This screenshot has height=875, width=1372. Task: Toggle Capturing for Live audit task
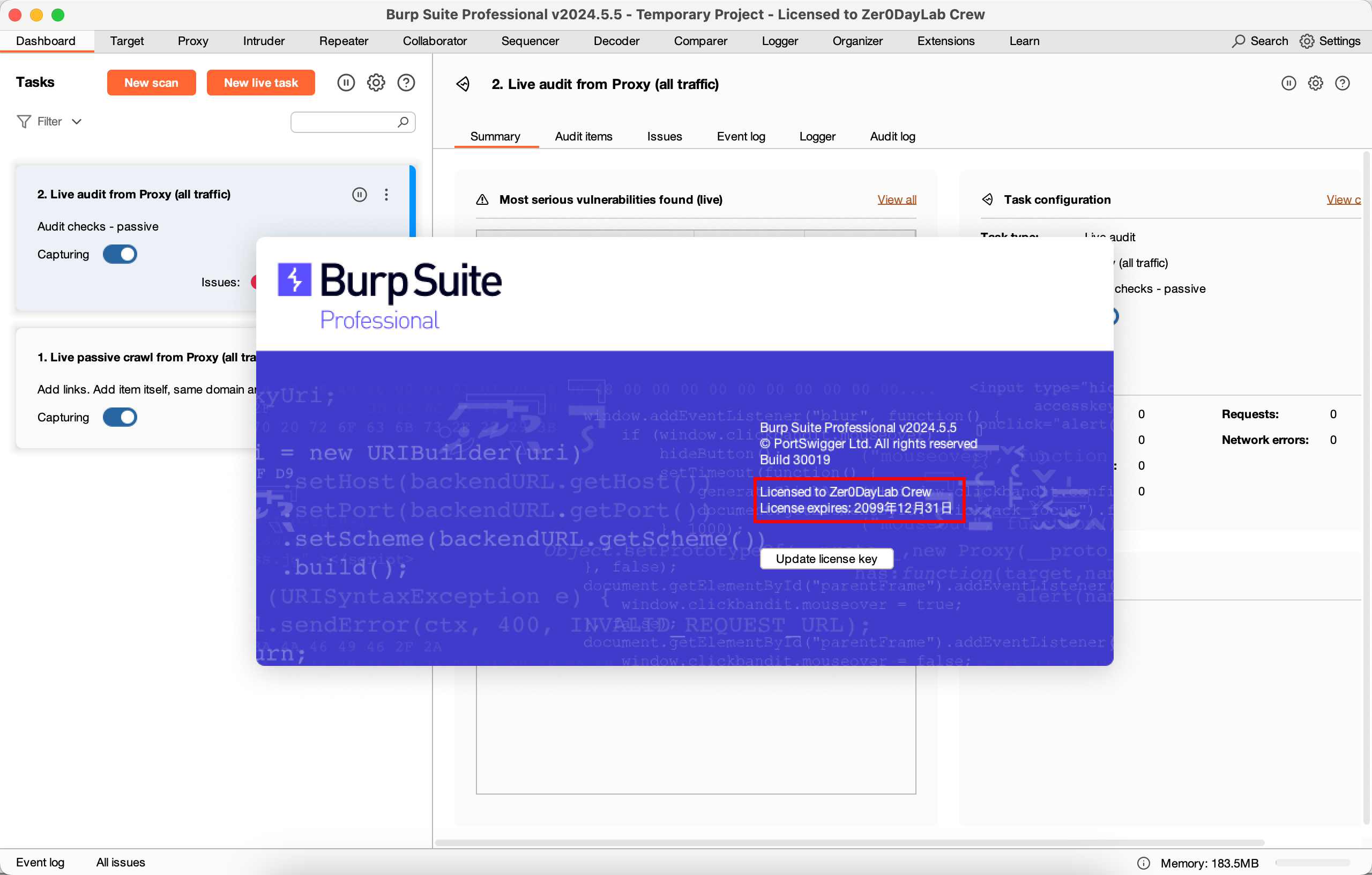coord(120,254)
